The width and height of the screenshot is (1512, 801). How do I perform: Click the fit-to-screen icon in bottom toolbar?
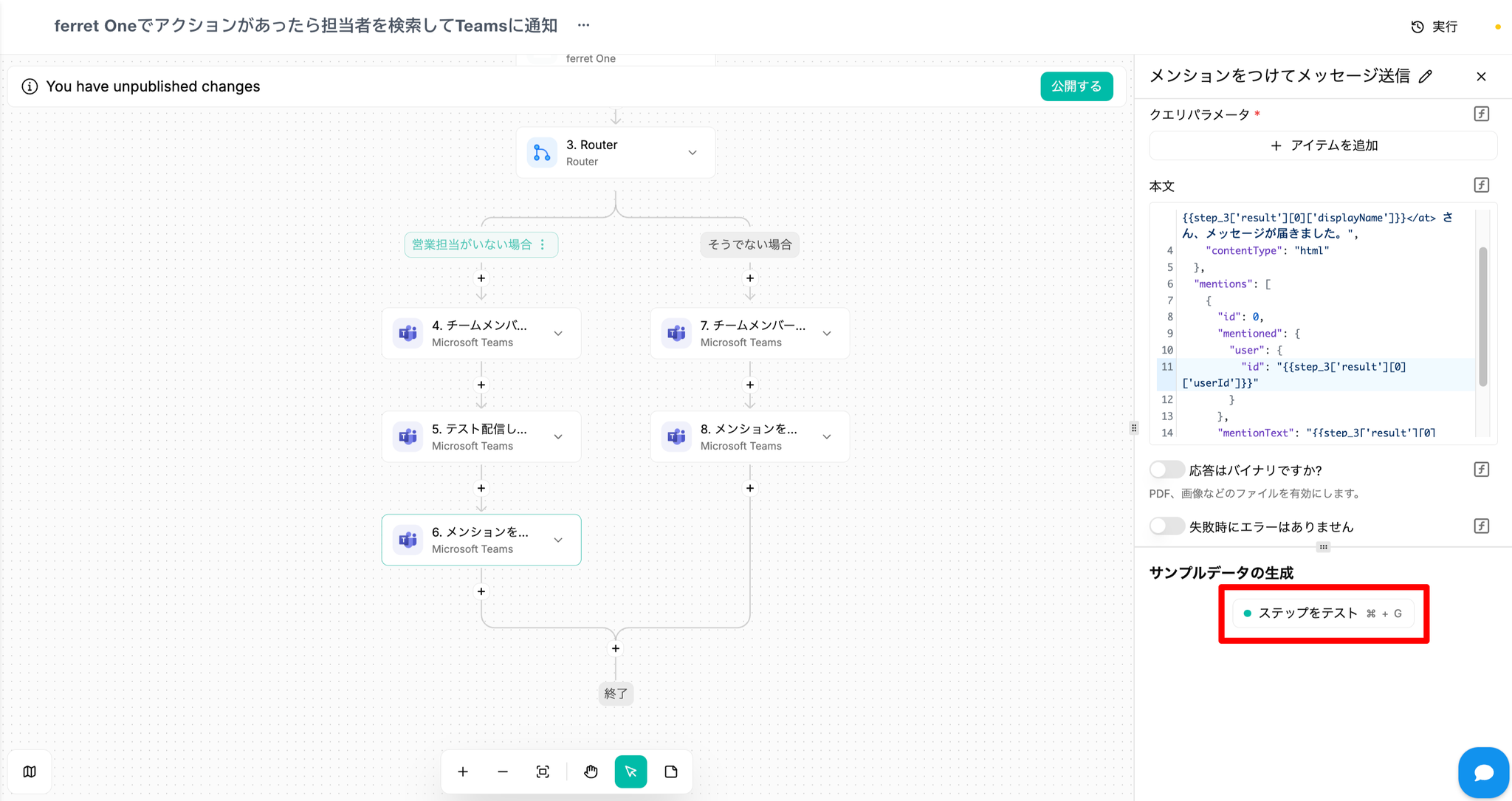(x=543, y=771)
